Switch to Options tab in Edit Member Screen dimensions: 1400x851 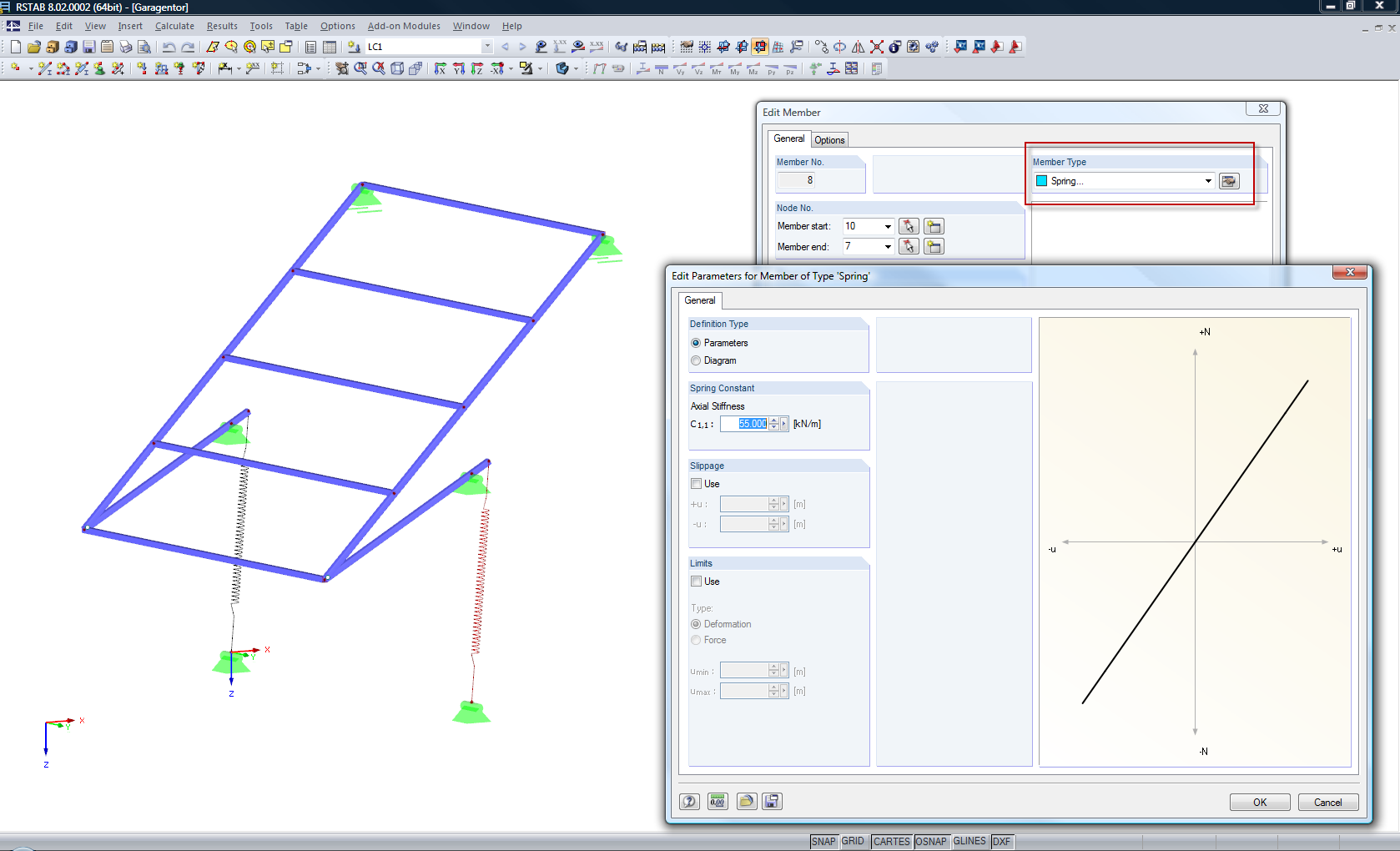pyautogui.click(x=829, y=140)
